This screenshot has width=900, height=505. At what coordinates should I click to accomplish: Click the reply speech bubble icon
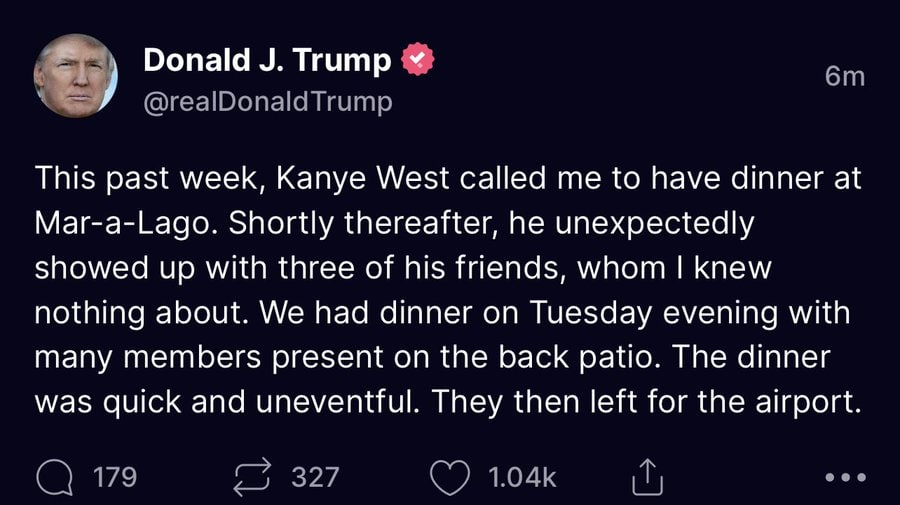55,477
